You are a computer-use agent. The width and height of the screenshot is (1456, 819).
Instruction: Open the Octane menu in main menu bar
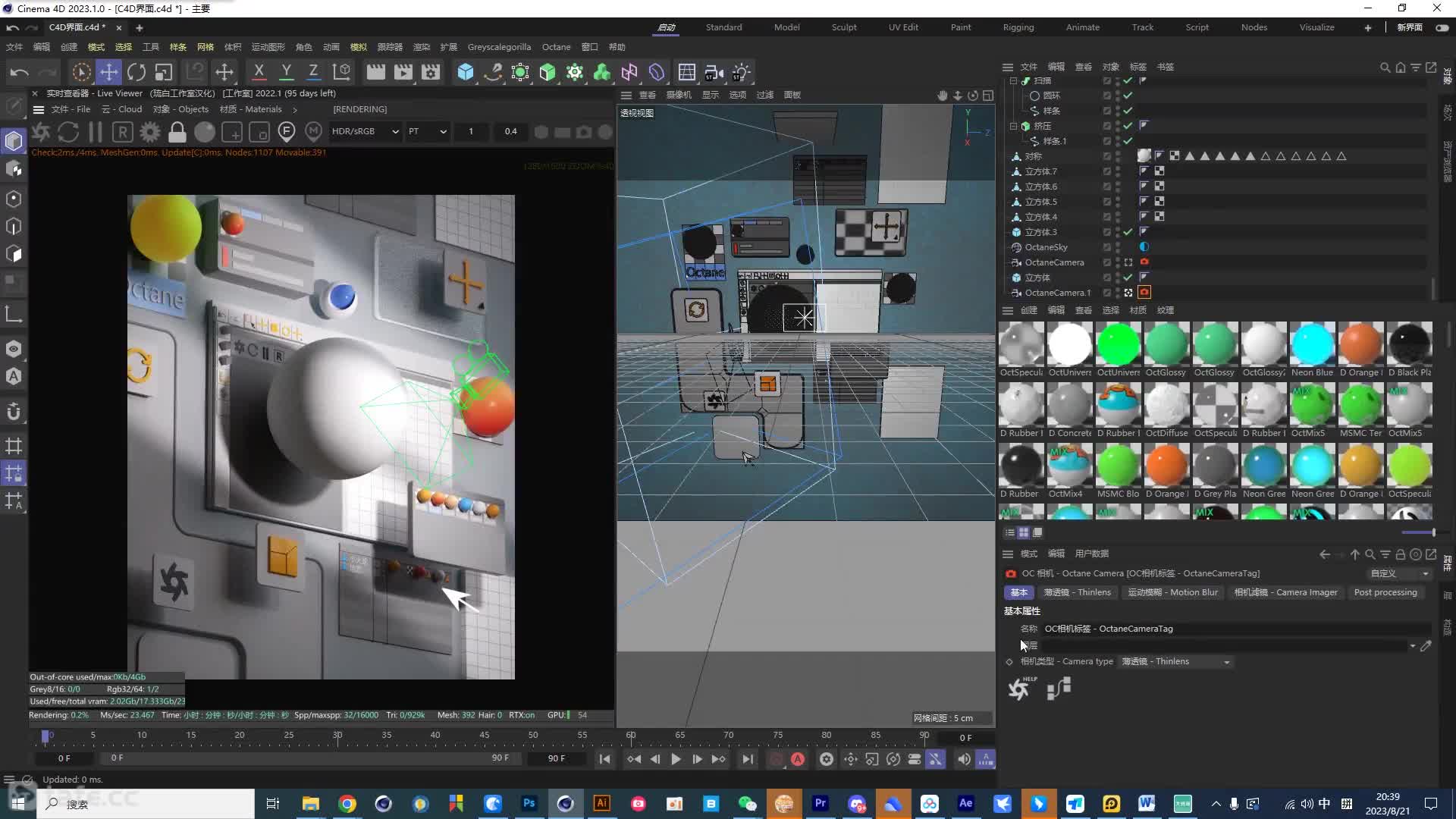tap(556, 47)
